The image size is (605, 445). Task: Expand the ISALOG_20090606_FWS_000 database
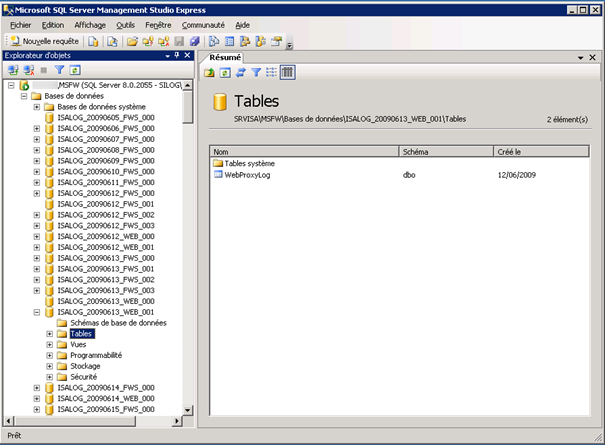click(x=37, y=129)
